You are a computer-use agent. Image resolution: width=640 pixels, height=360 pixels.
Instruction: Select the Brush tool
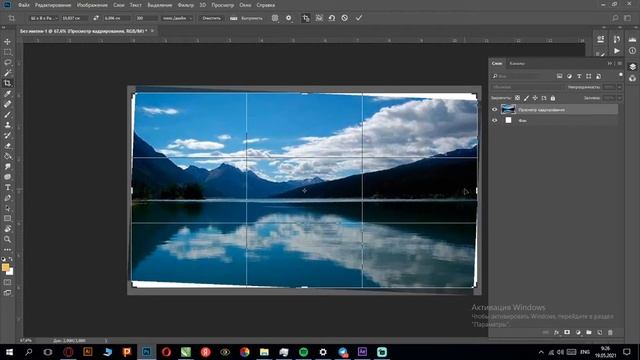[x=7, y=115]
